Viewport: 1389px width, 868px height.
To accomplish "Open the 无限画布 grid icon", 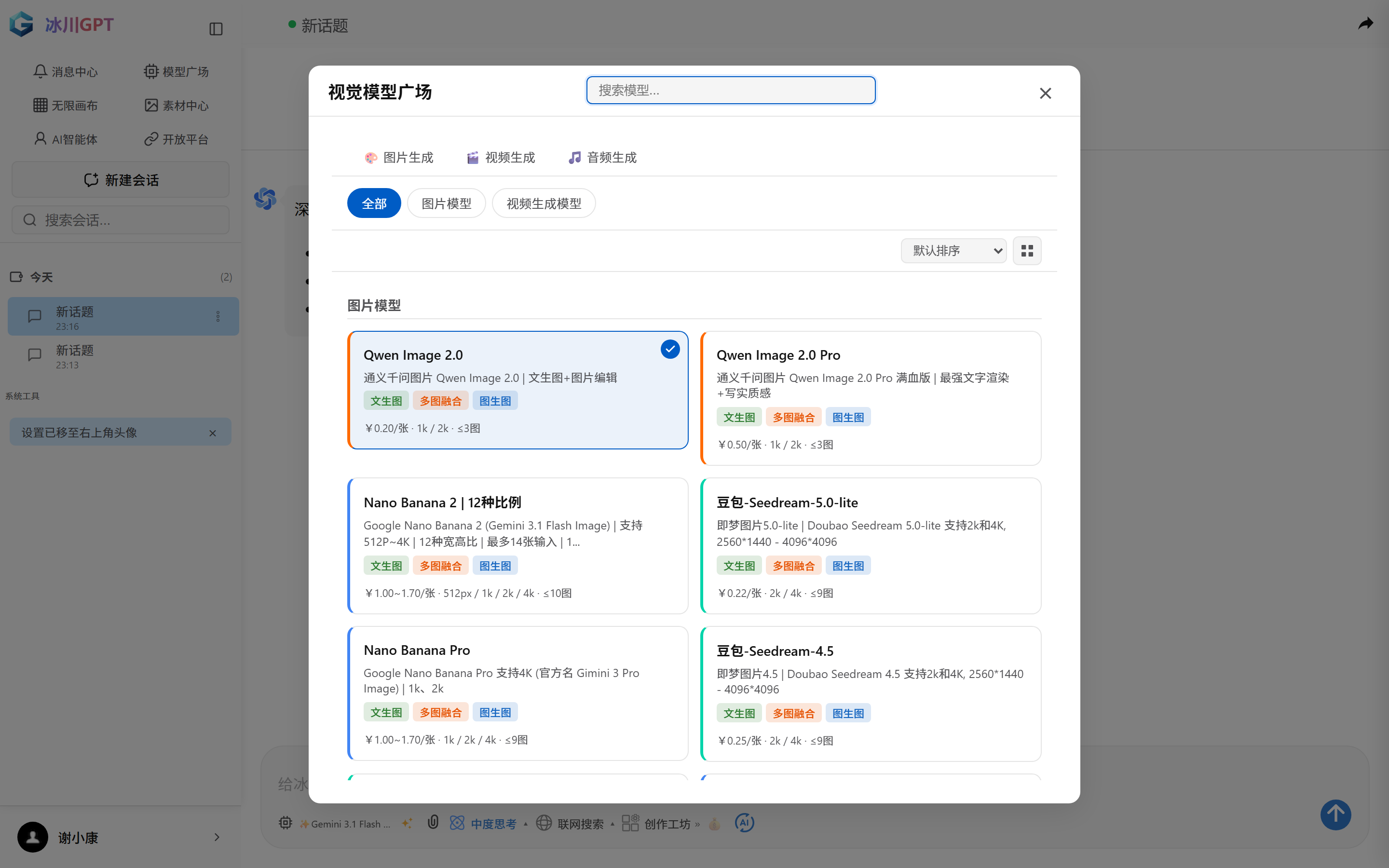I will (40, 106).
